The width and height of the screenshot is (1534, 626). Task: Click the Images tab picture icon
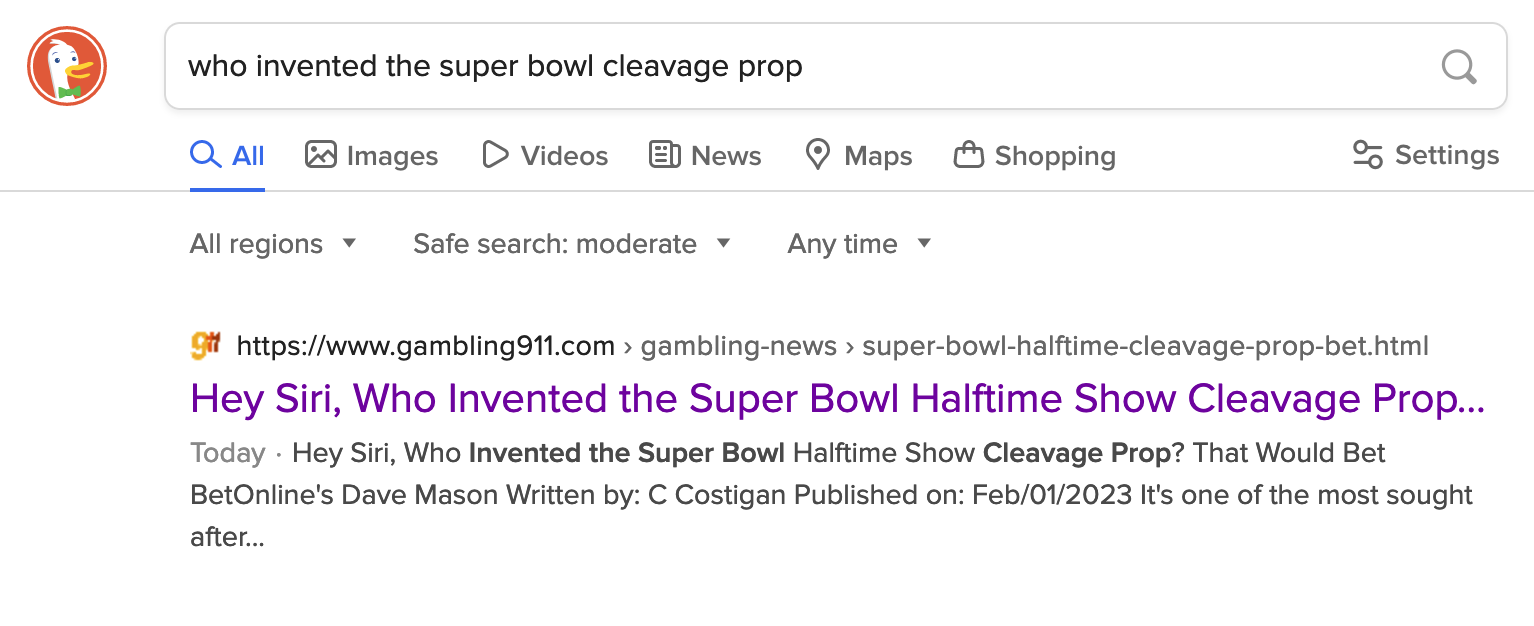coord(320,155)
